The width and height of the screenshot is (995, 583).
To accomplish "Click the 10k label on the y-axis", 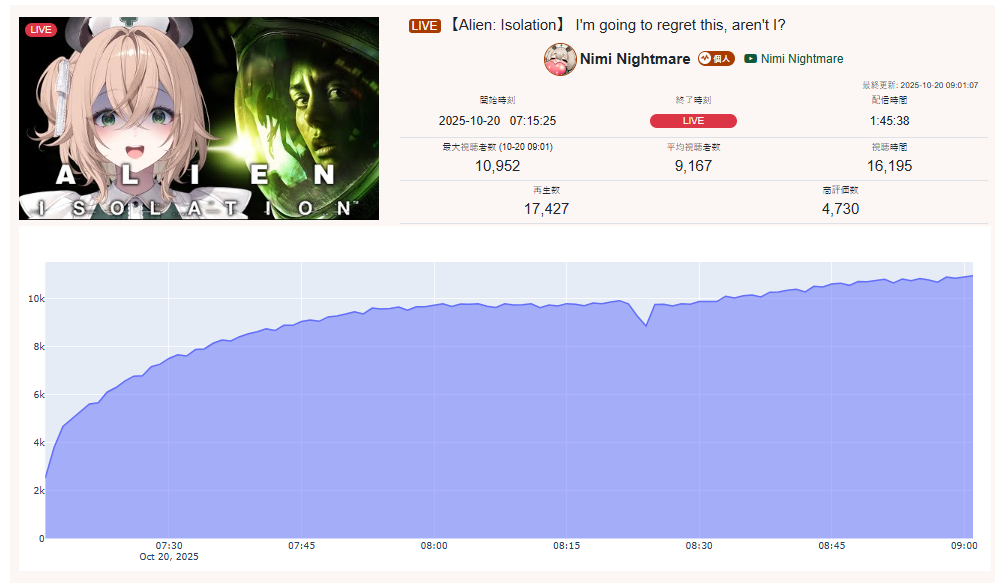I will tap(36, 298).
